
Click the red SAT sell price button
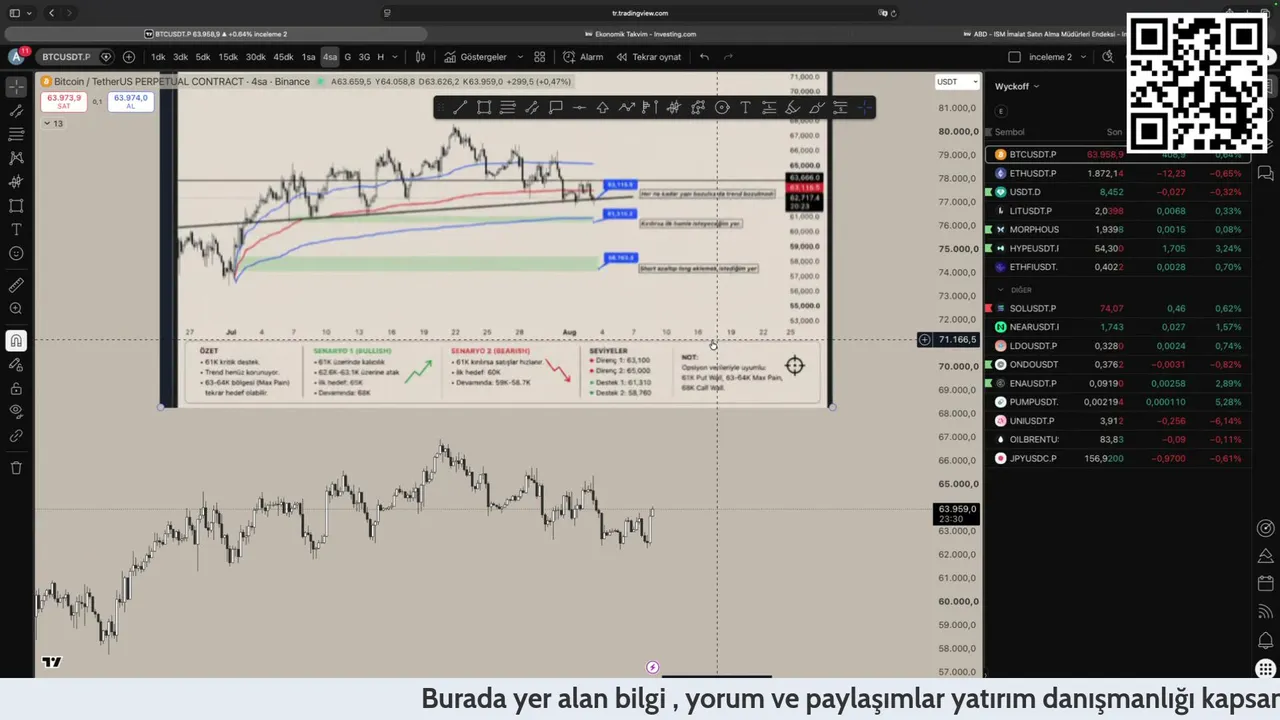pos(63,101)
